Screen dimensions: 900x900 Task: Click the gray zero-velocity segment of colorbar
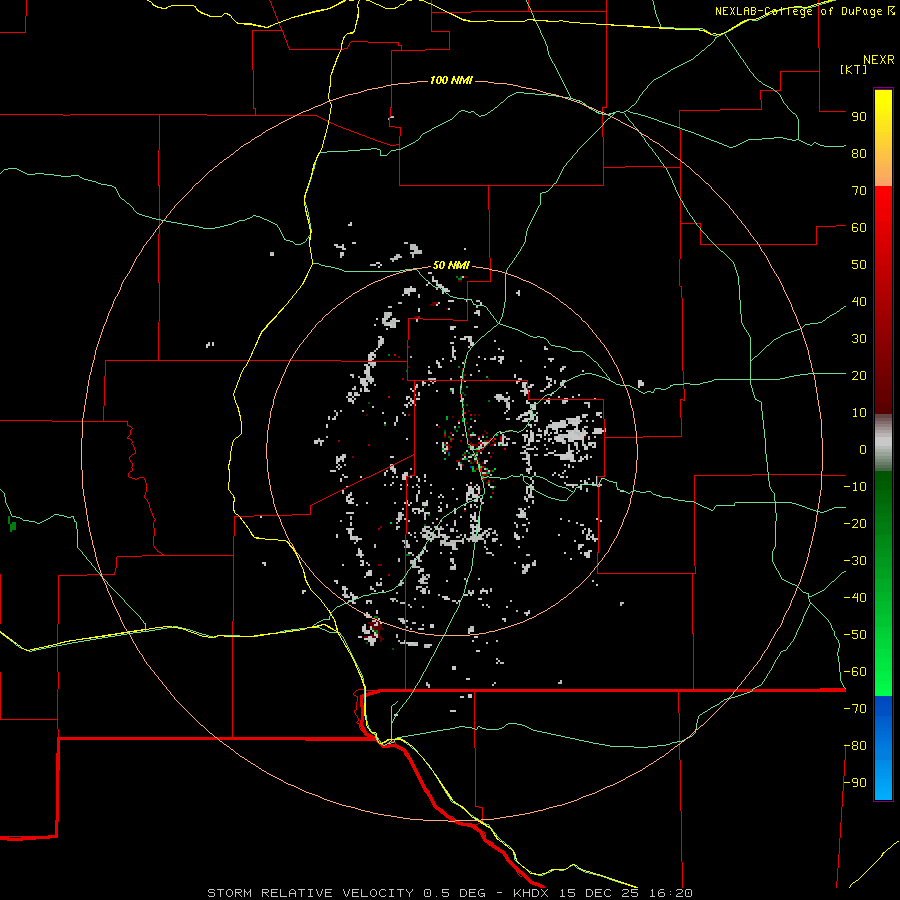pos(883,443)
